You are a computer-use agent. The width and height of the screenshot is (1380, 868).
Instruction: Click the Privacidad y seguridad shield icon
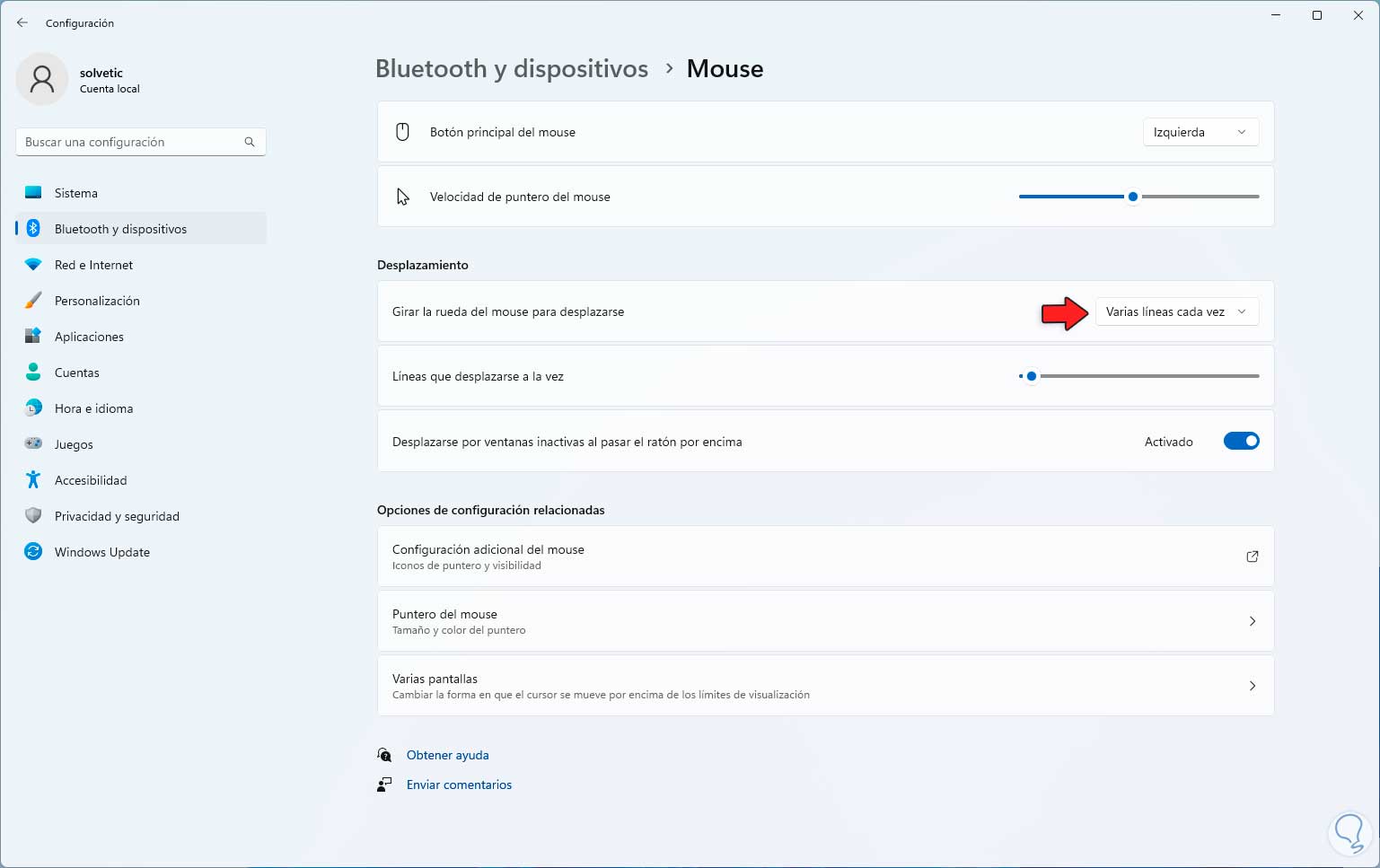pyautogui.click(x=33, y=516)
